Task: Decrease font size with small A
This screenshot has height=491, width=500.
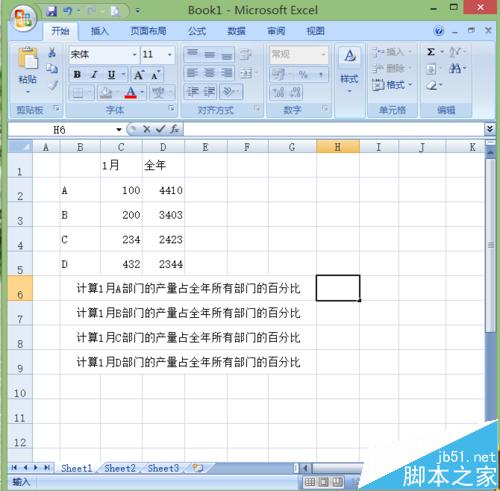Action: coord(155,75)
